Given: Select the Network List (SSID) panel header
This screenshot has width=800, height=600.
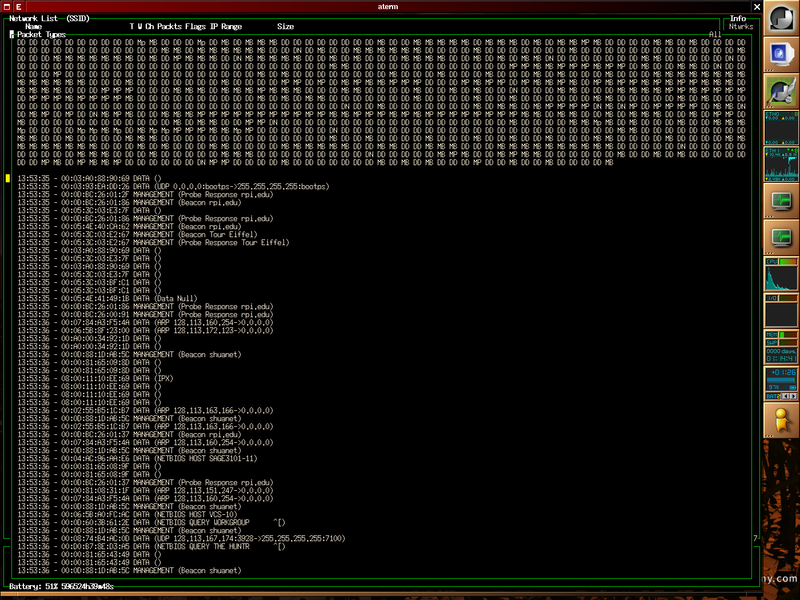Looking at the screenshot, I should pos(49,18).
